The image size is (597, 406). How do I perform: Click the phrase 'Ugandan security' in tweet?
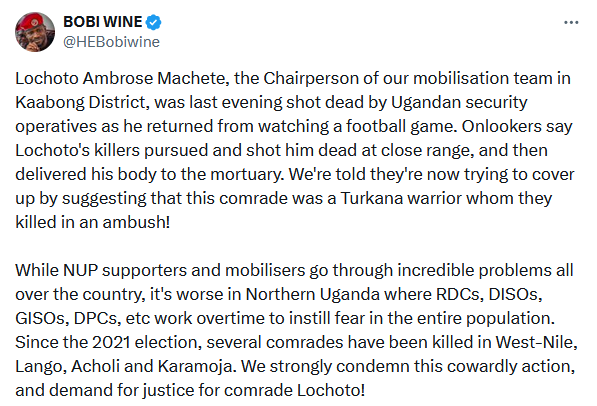(459, 102)
